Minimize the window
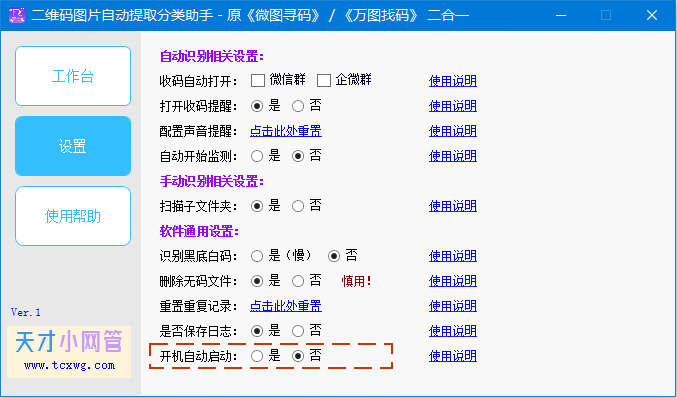 561,16
